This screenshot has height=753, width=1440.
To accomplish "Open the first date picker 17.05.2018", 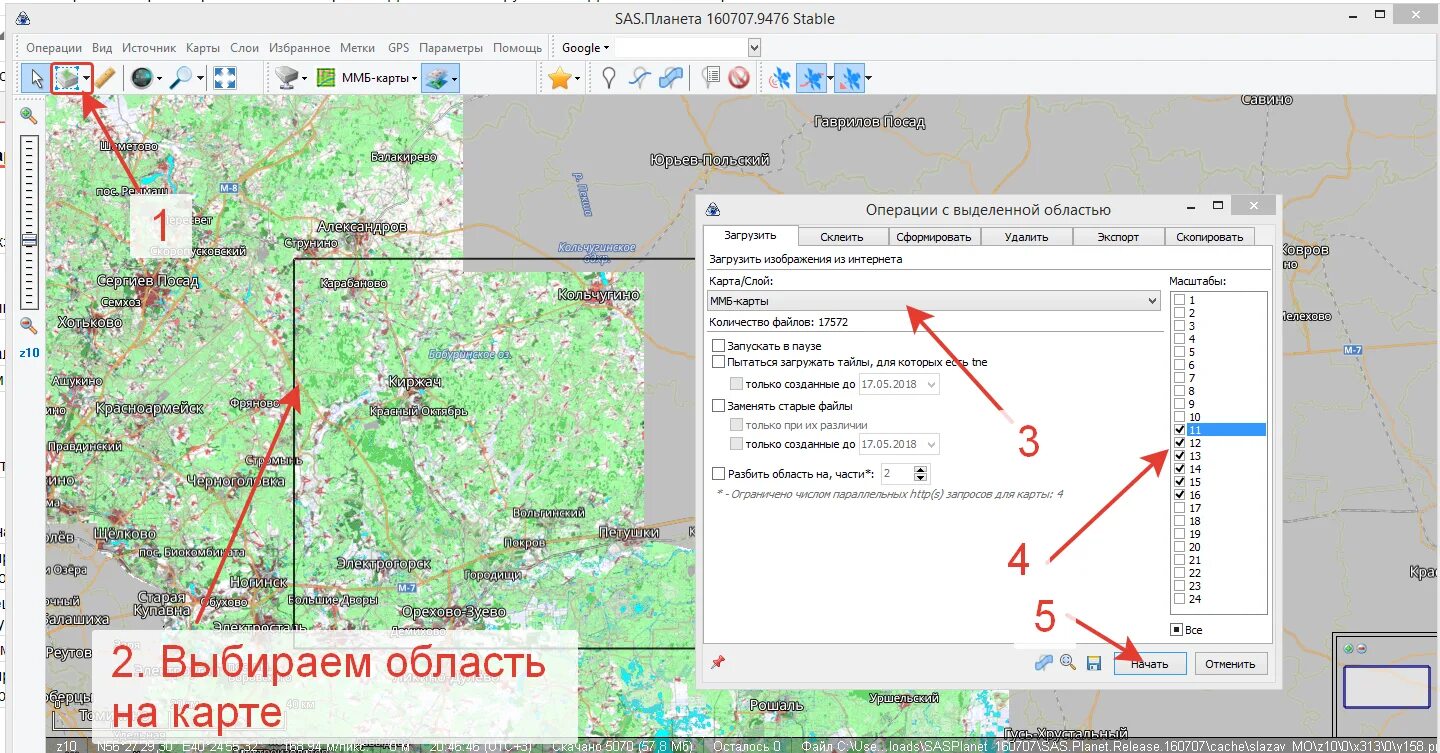I will coord(900,384).
